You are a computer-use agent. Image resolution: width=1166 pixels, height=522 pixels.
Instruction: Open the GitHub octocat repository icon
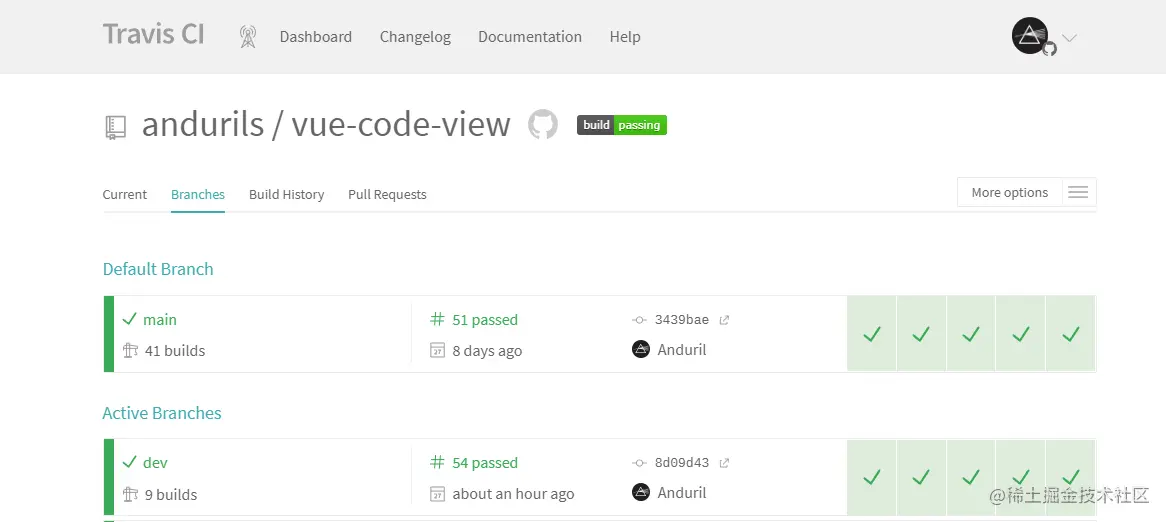(x=543, y=124)
